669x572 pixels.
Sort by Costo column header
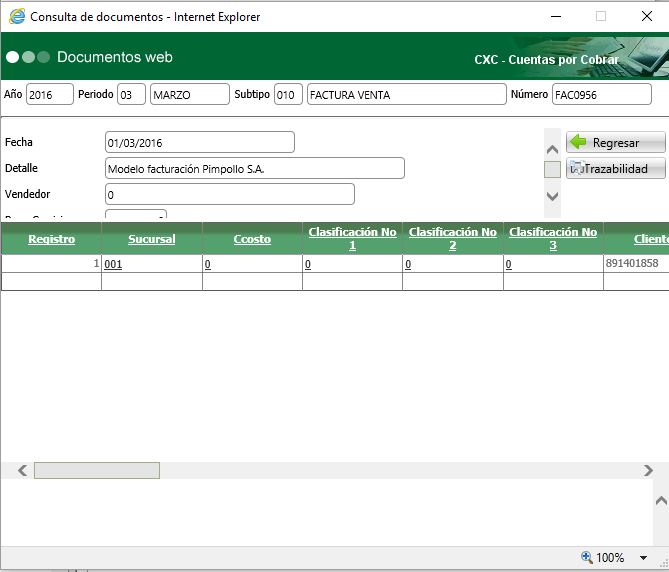252,239
